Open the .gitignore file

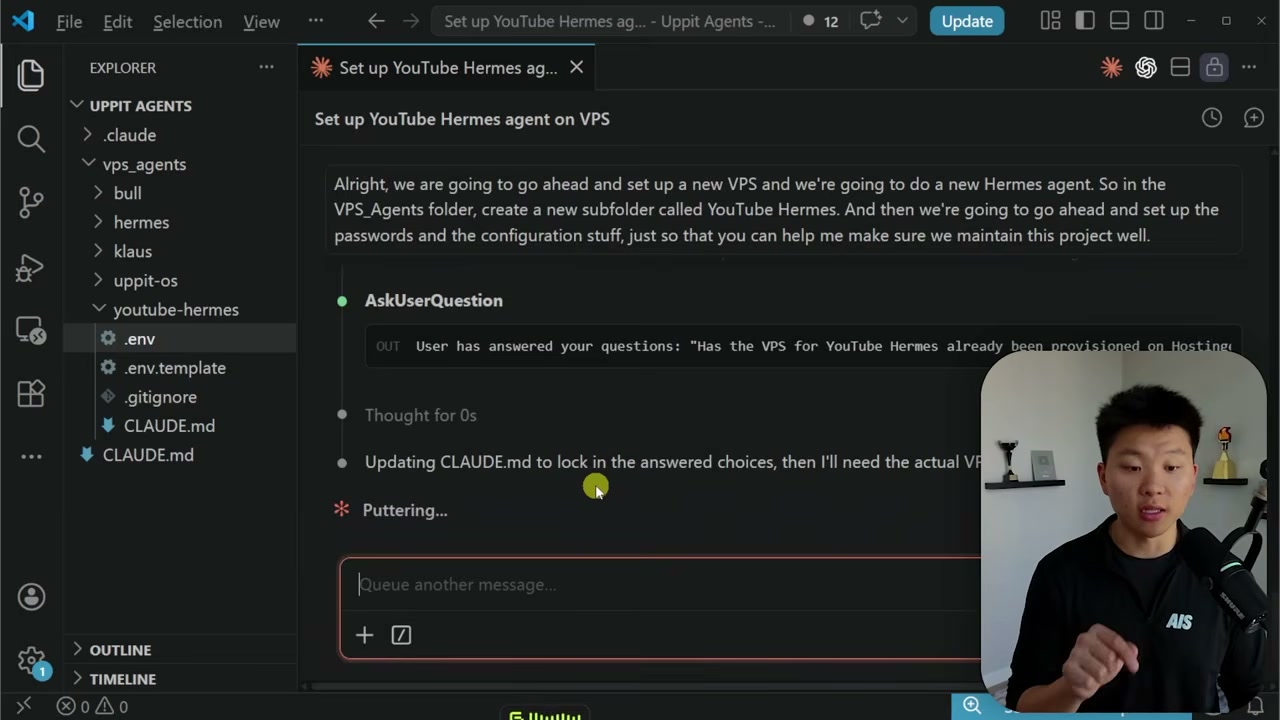coord(180,396)
